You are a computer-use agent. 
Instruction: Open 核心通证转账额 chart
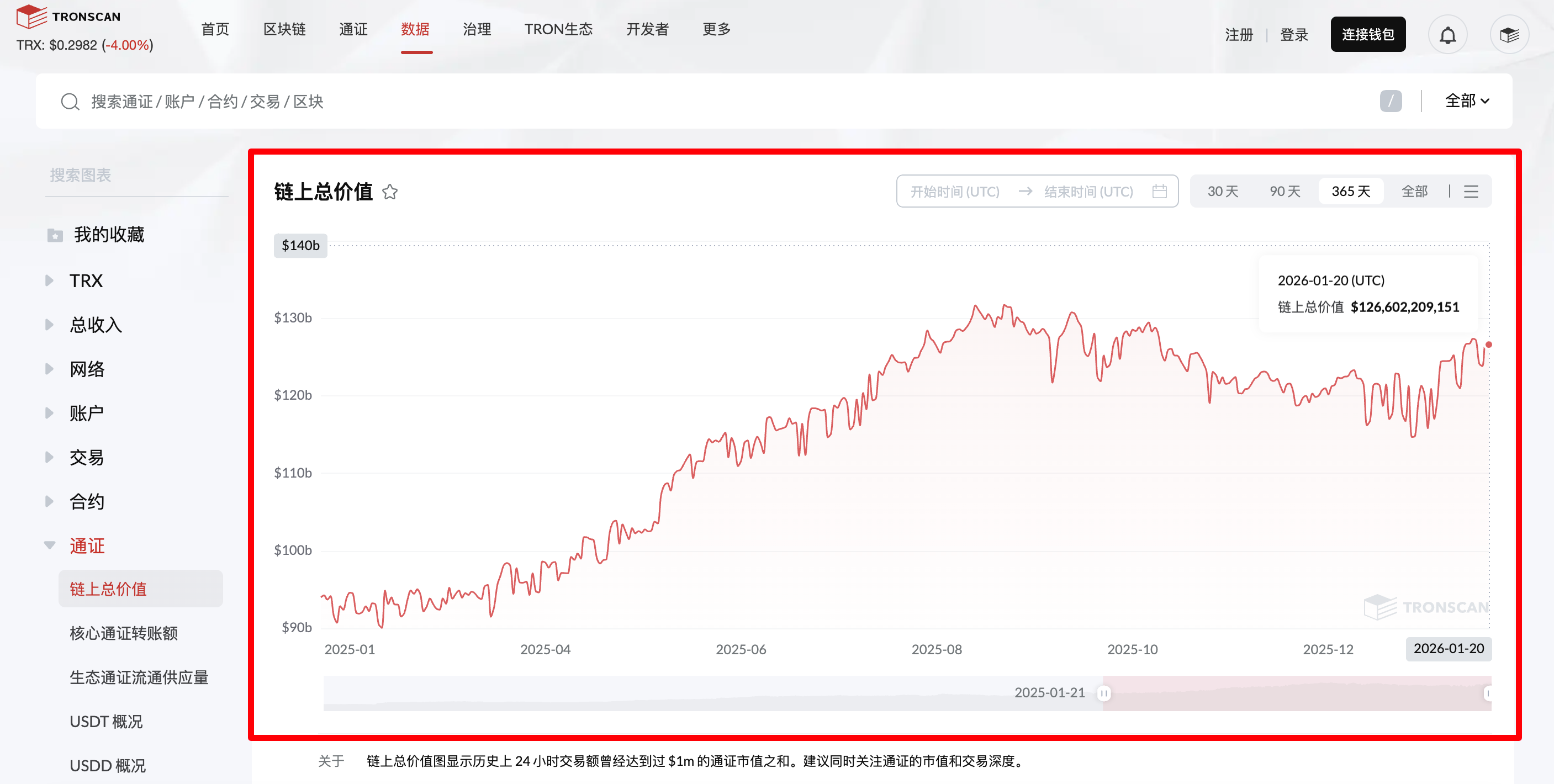point(124,633)
